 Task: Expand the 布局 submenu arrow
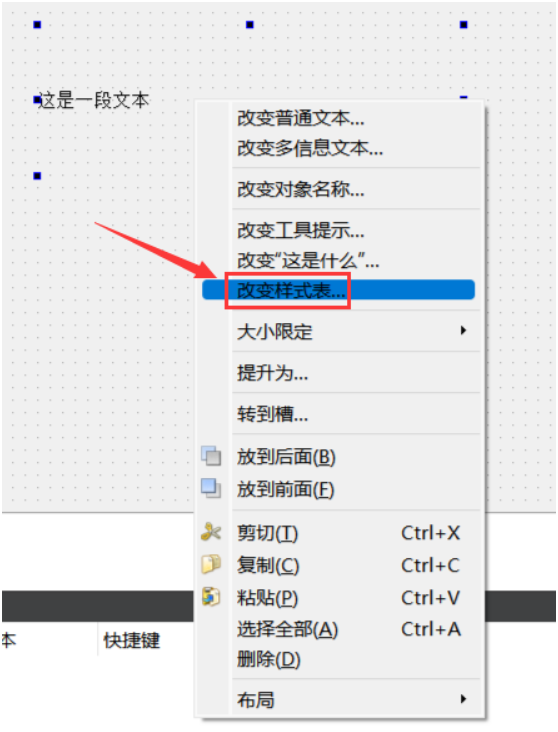tap(463, 699)
